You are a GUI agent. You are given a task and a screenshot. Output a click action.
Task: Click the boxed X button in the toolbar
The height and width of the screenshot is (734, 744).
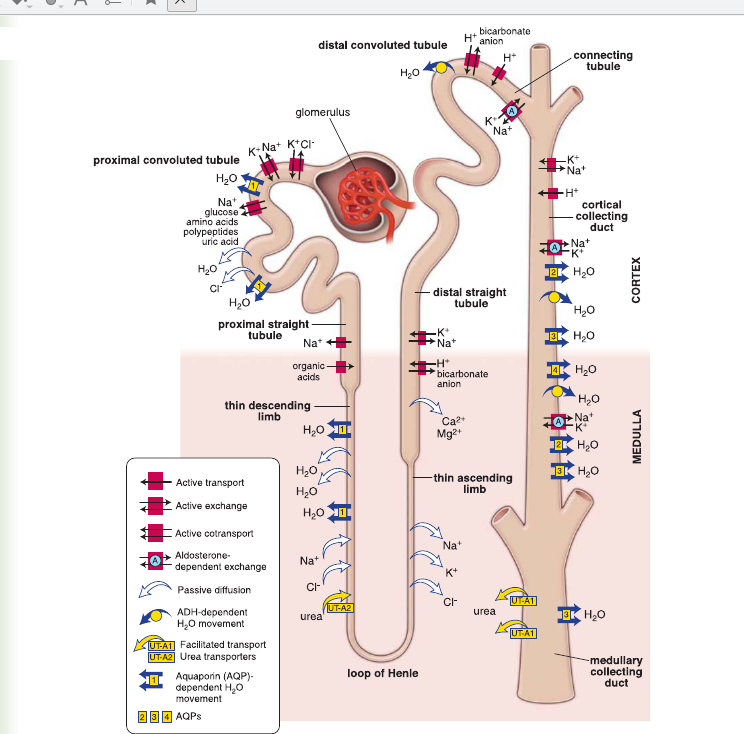point(180,4)
